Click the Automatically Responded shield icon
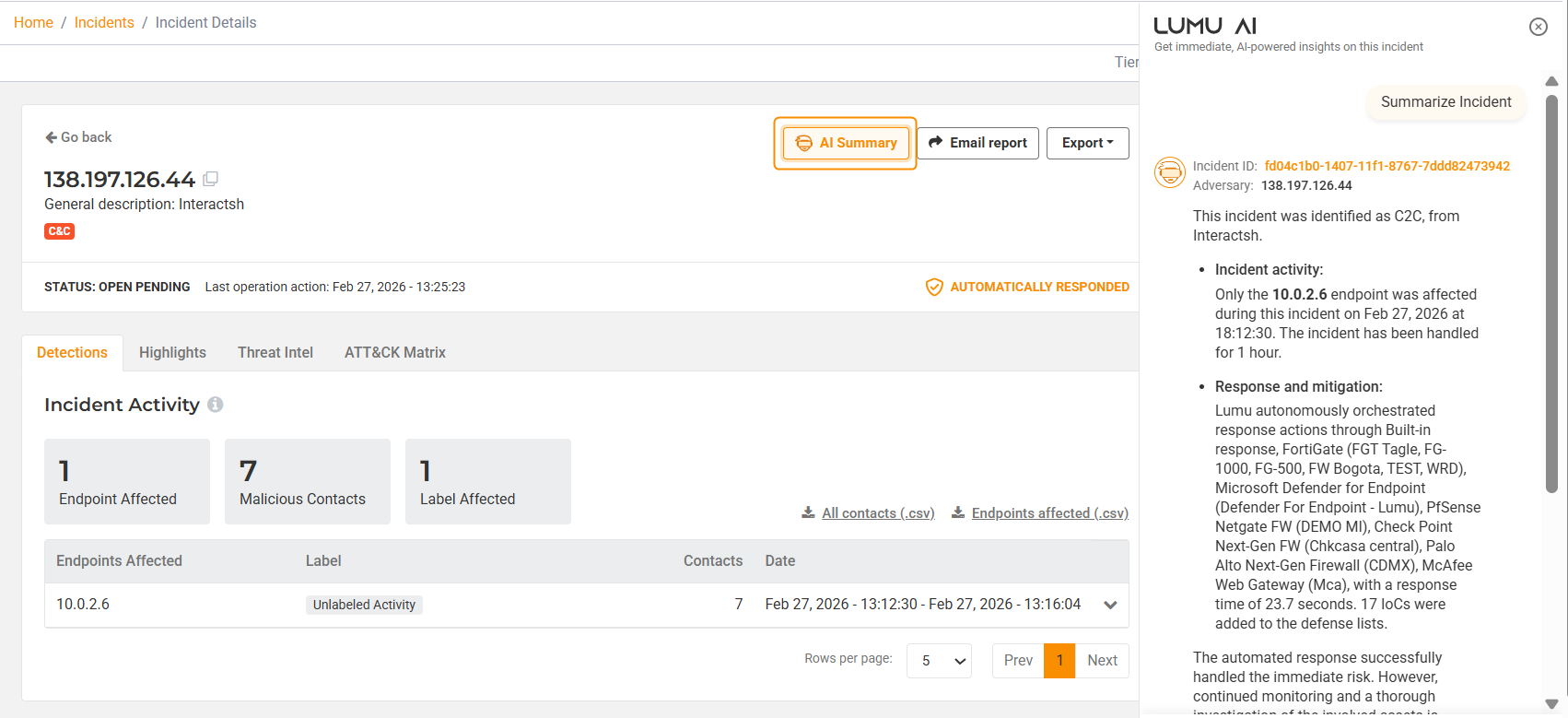This screenshot has height=718, width=1568. point(933,287)
